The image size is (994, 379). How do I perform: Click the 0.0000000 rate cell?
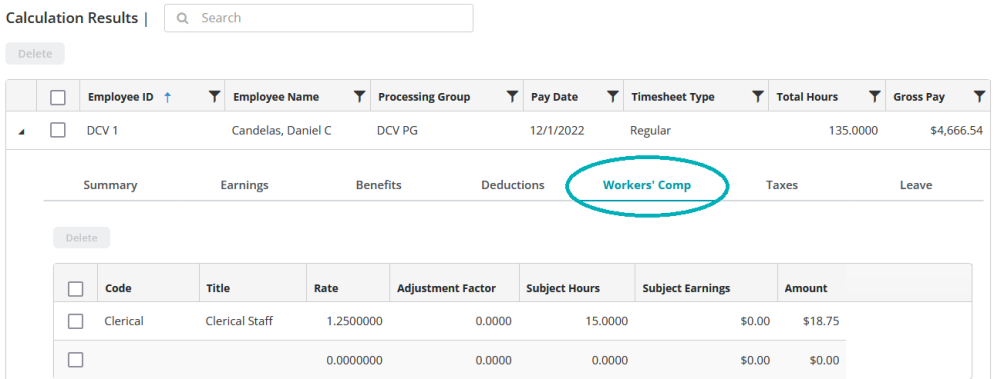tap(354, 361)
